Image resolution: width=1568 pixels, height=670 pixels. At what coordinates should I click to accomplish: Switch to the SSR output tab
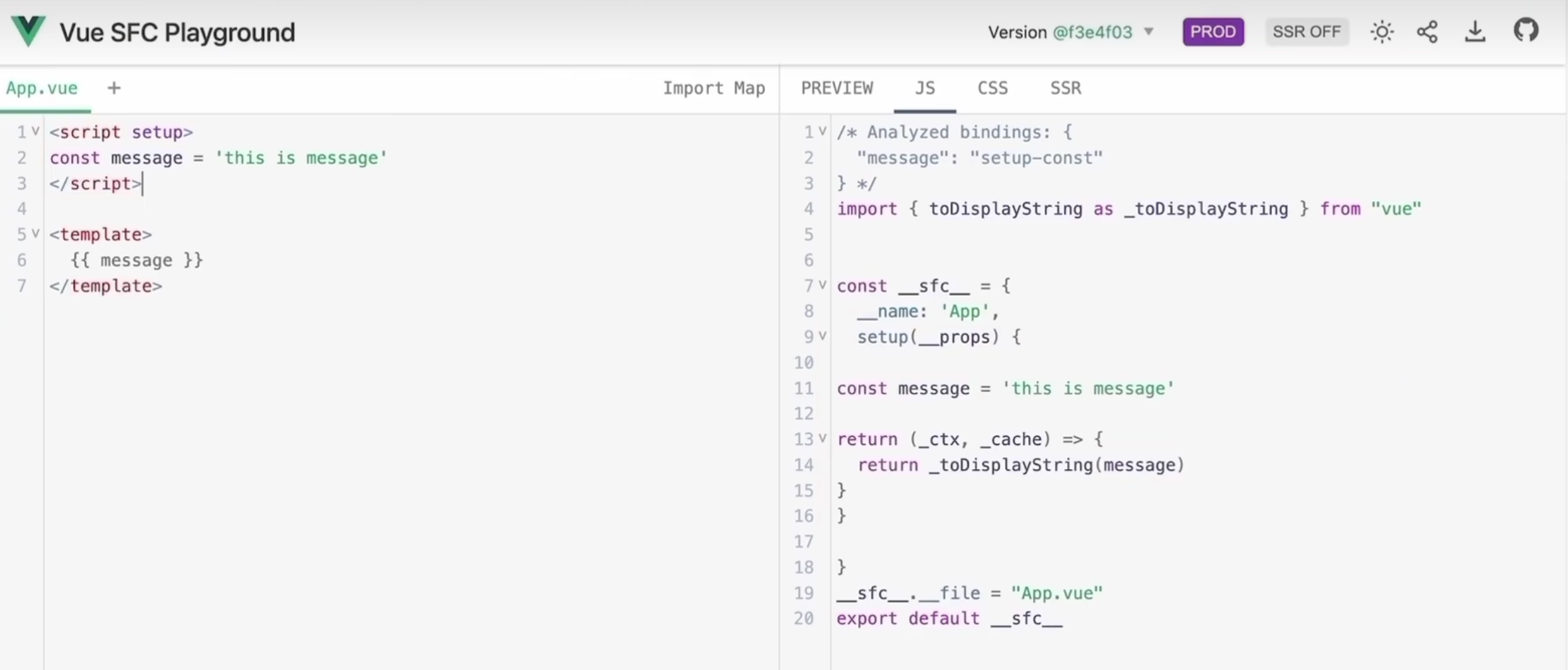pos(1065,88)
